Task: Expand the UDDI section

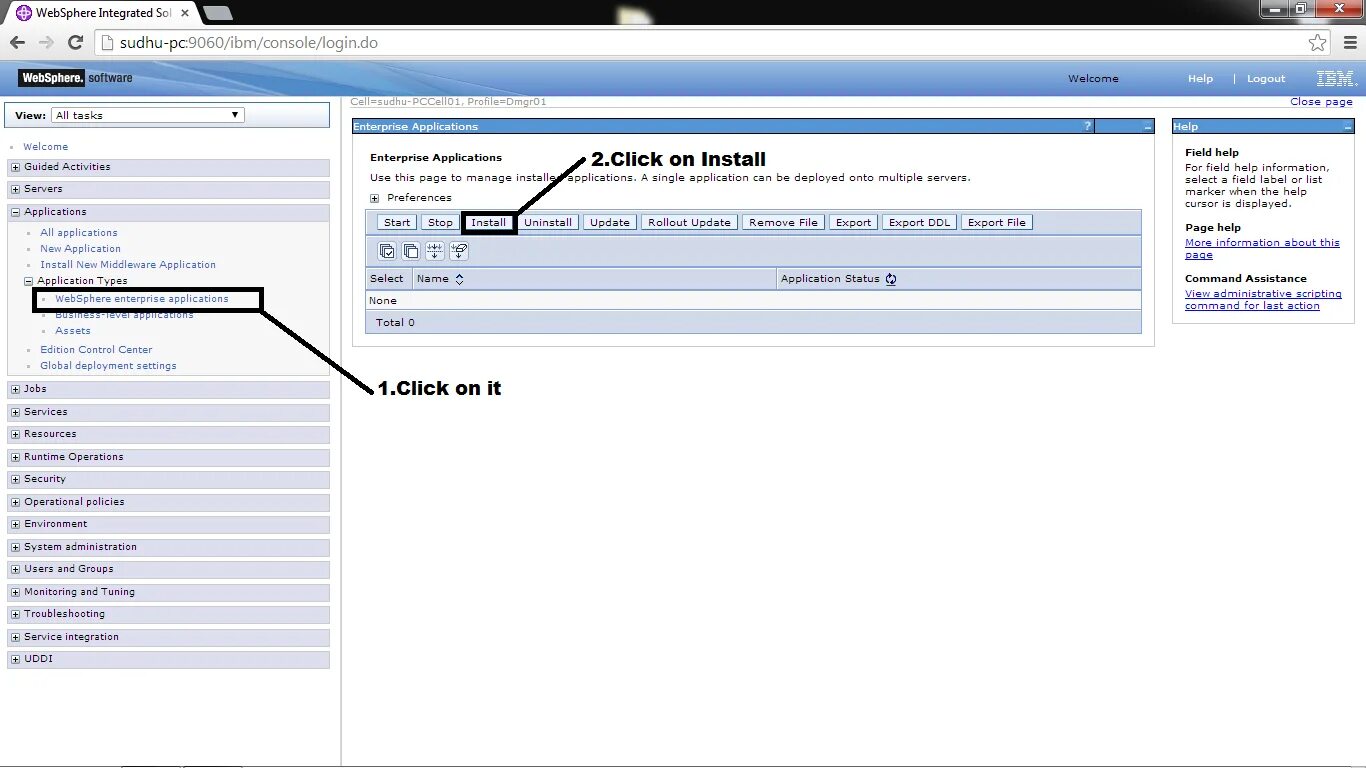Action: click(15, 659)
